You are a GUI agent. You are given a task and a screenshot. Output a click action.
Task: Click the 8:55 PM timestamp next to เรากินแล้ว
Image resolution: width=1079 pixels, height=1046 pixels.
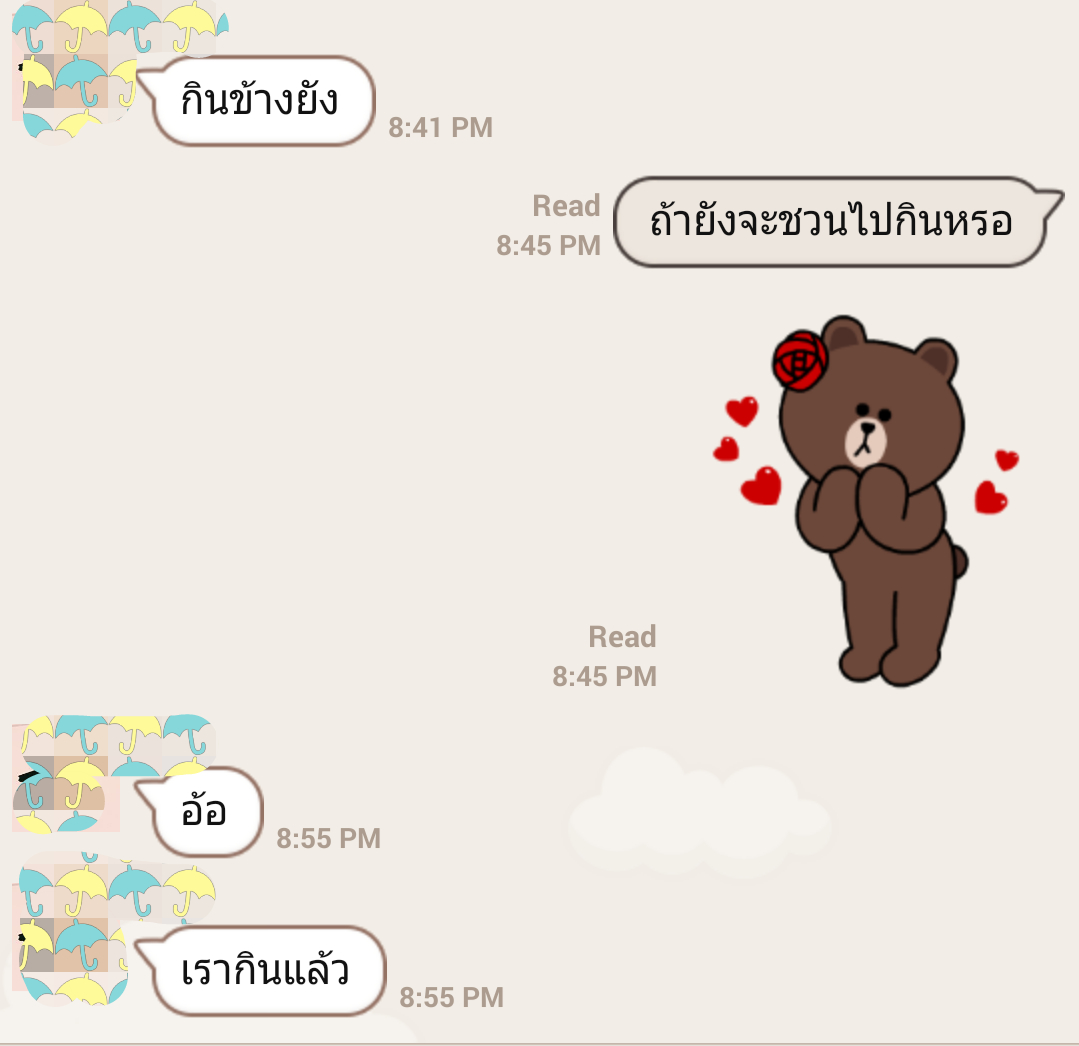[x=451, y=998]
